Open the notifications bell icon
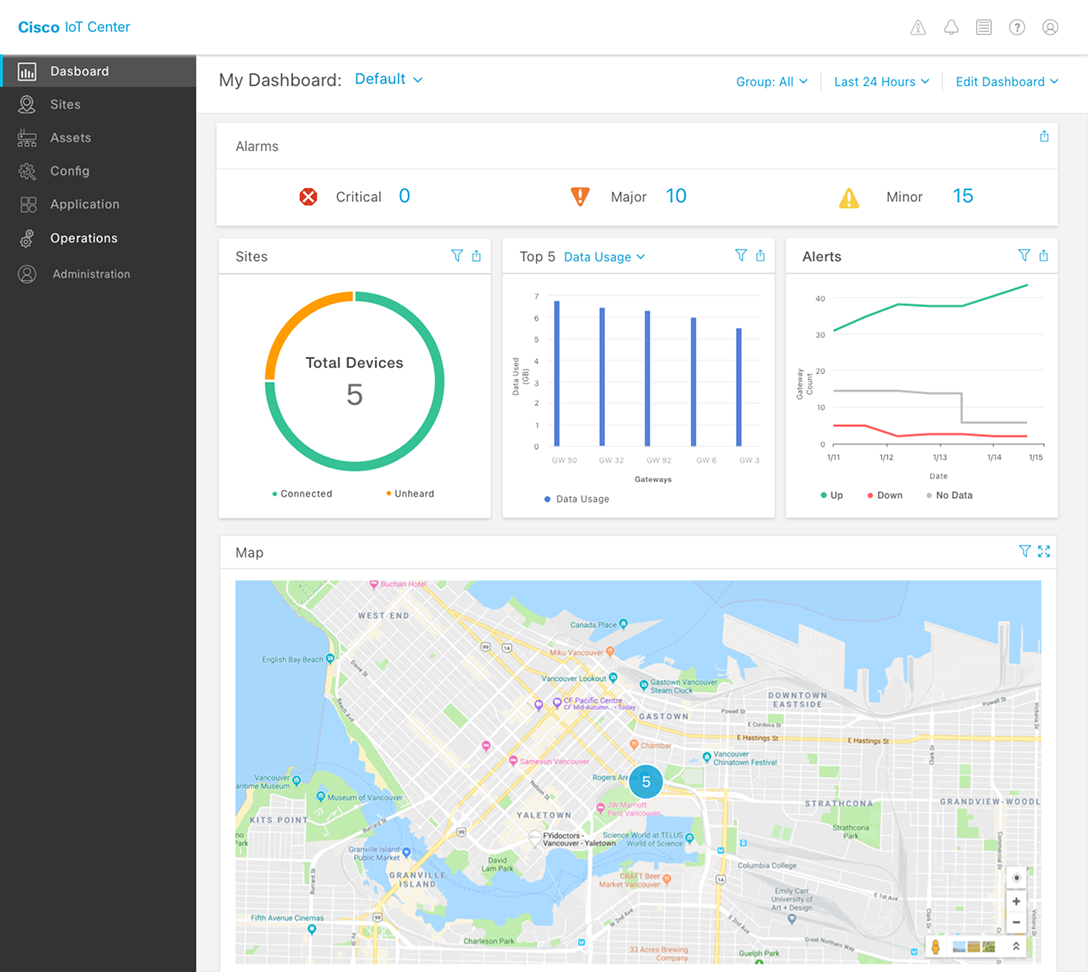 pos(951,27)
